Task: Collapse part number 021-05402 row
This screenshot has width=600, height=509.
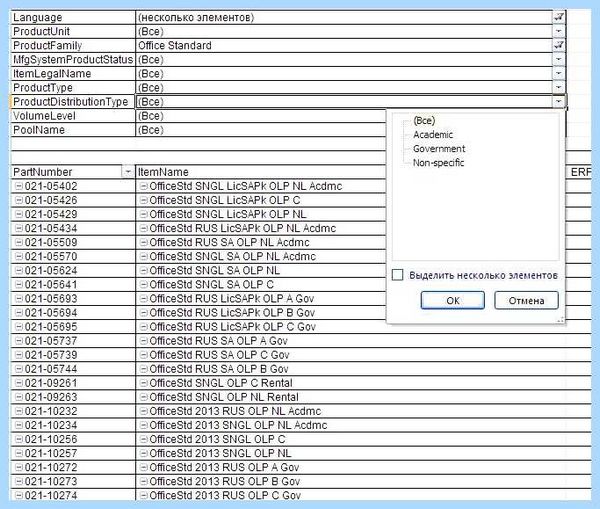Action: pyautogui.click(x=19, y=186)
